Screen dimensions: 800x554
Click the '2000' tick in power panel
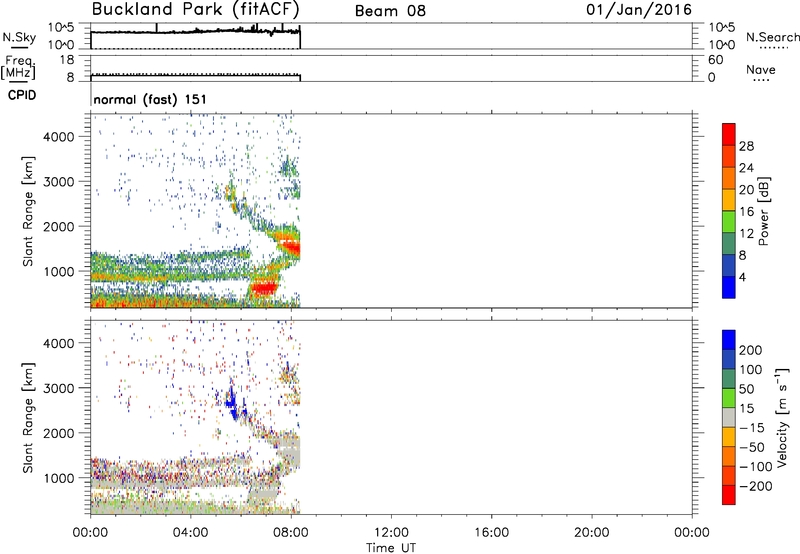(59, 226)
